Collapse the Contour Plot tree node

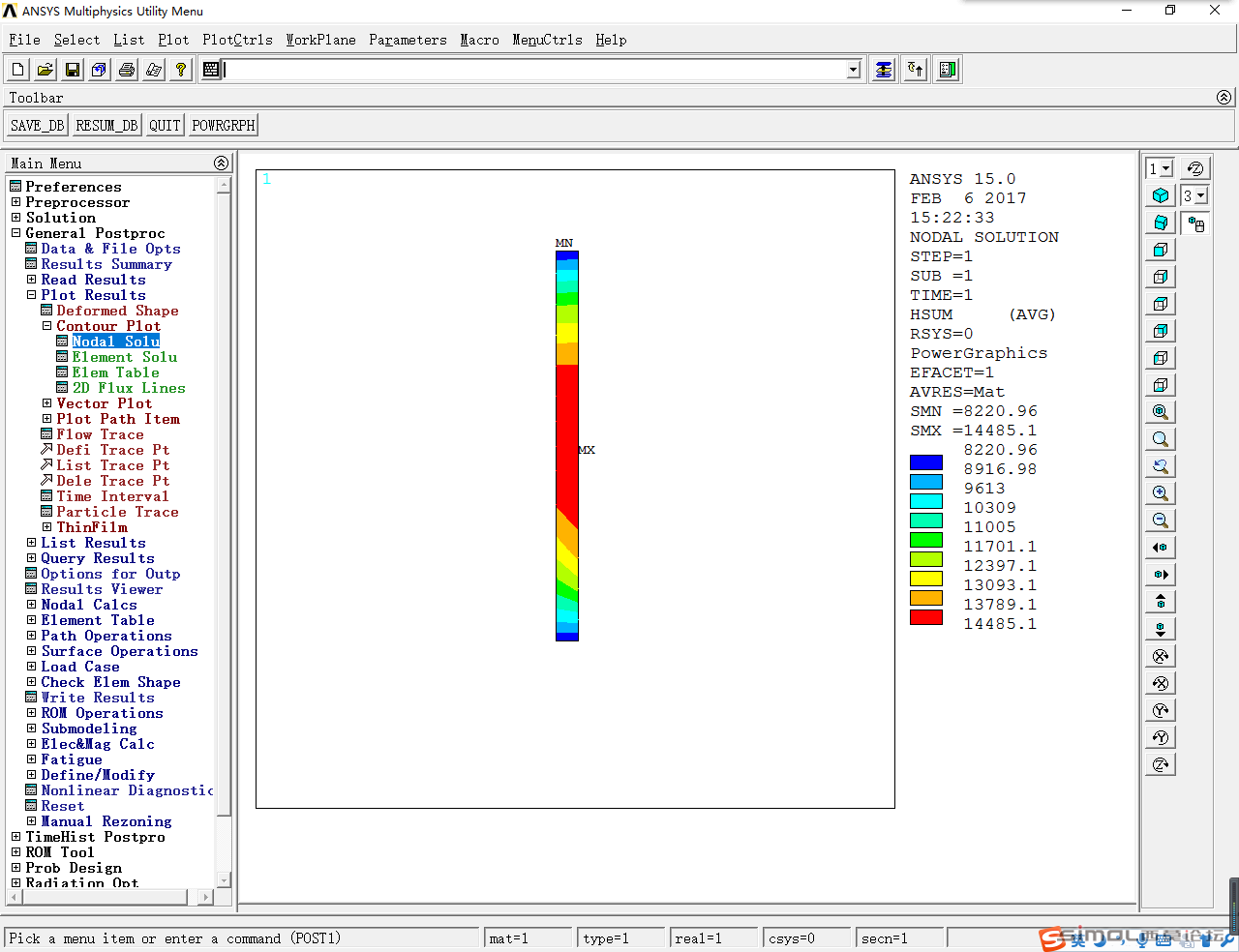[x=46, y=326]
